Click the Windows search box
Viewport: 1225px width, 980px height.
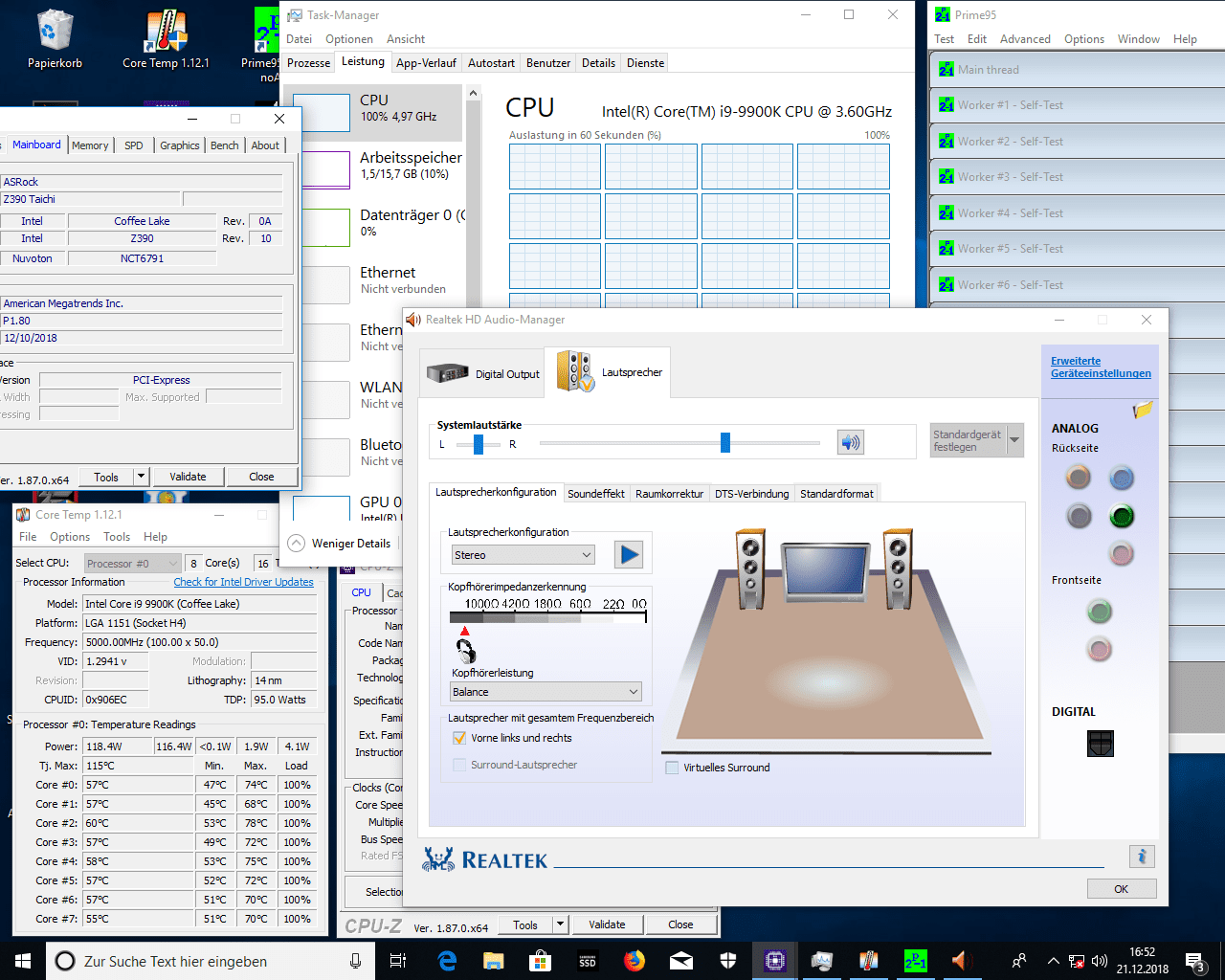210,961
